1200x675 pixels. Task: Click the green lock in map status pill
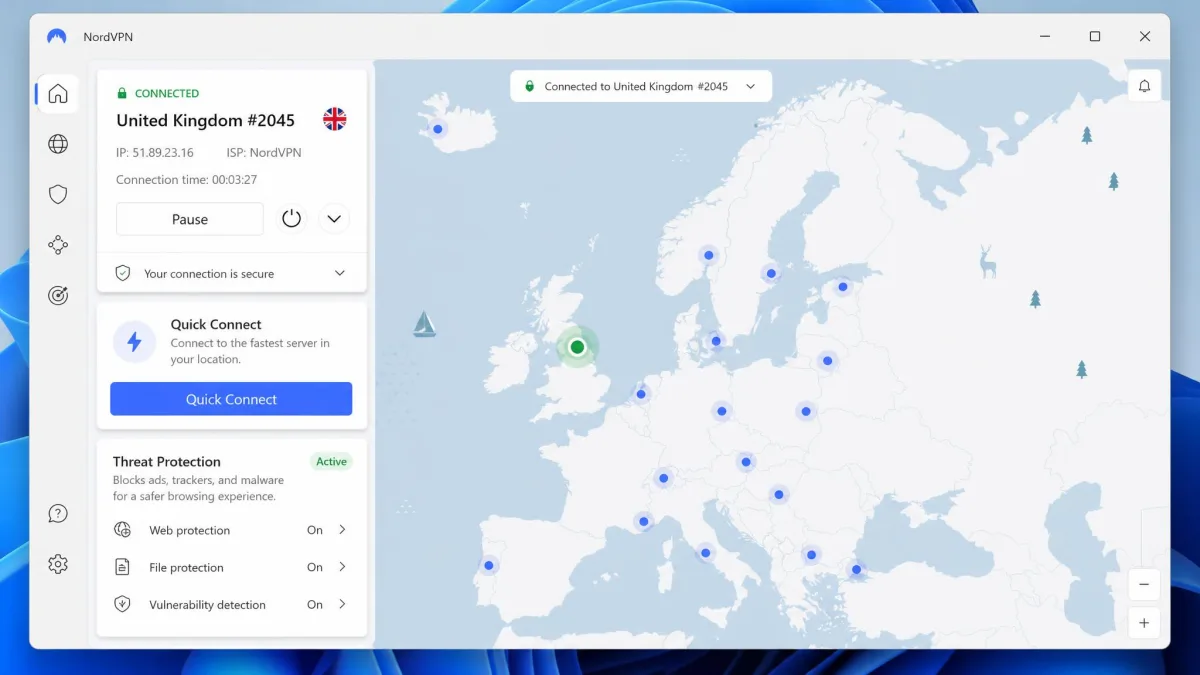coord(529,86)
